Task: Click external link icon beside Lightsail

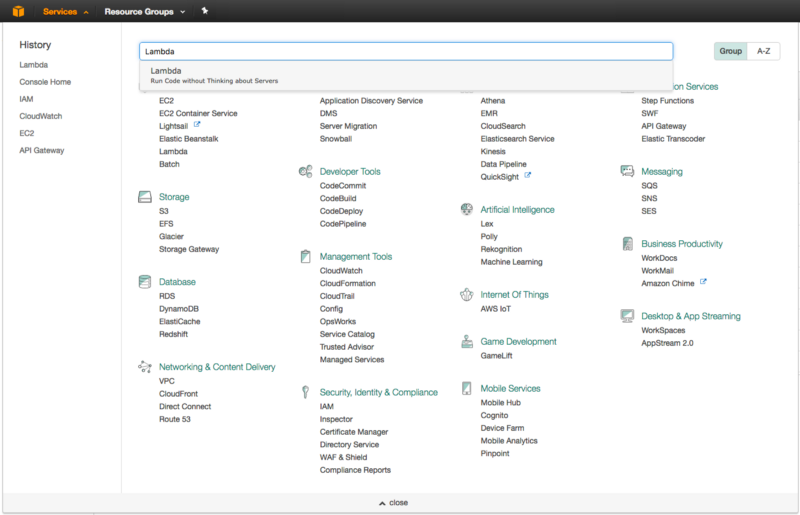Action: 197,125
